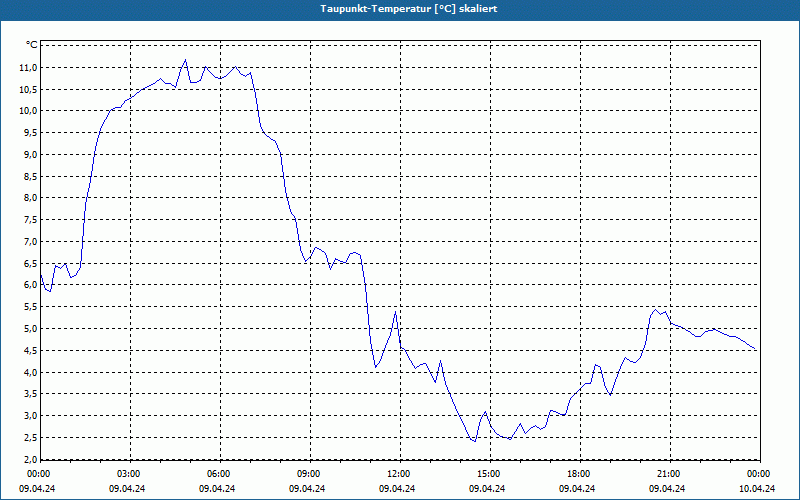The image size is (800, 500).
Task: Select the '5,0' y-axis value
Action: (x=31, y=328)
